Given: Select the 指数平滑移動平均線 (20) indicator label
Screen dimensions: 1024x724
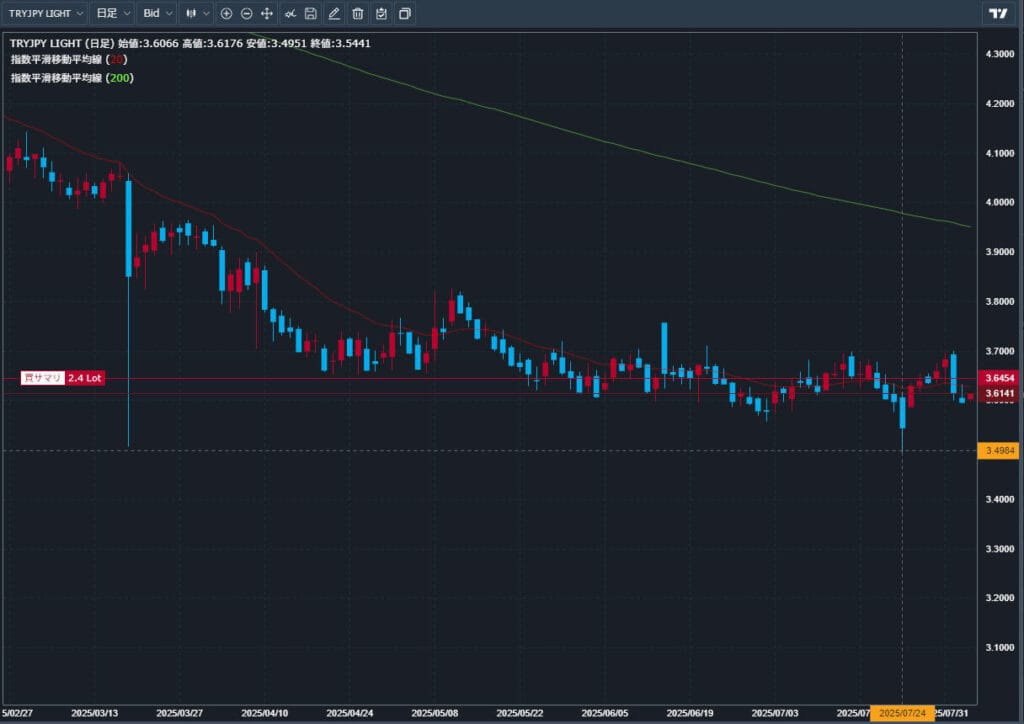Looking at the screenshot, I should [69, 60].
